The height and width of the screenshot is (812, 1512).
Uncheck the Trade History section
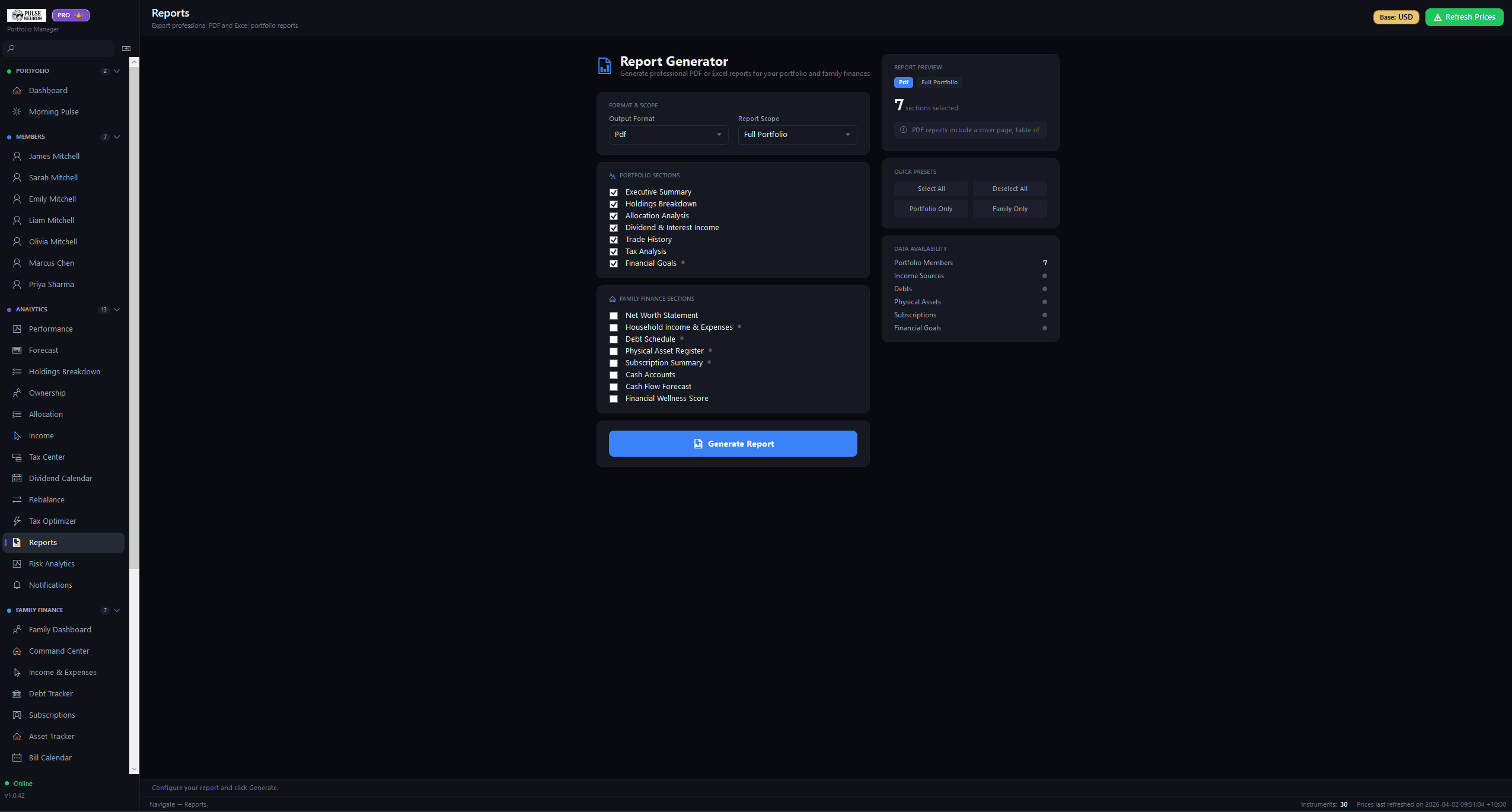614,240
